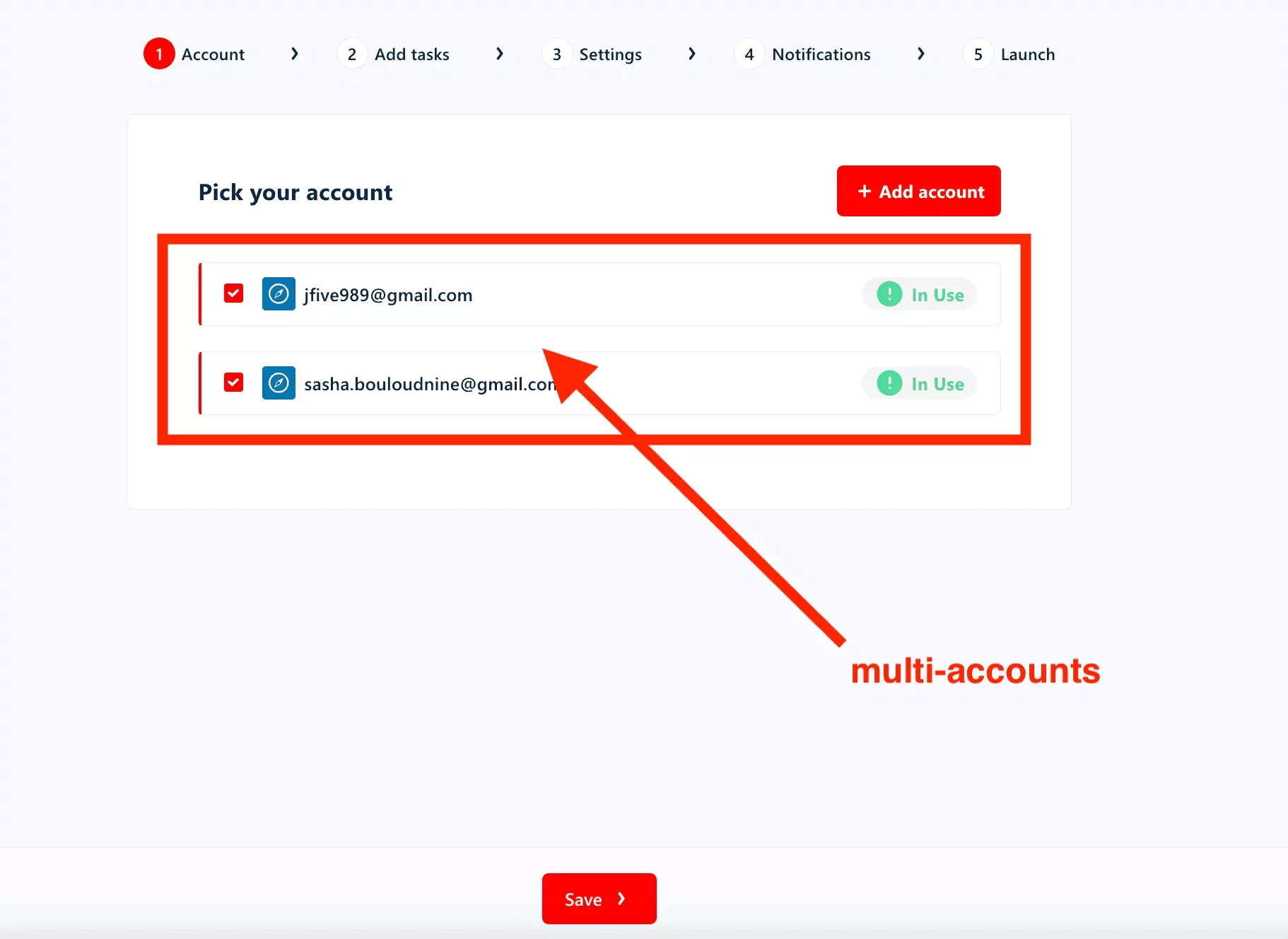
Task: Click the chevron between Settings and Notifications
Action: (693, 54)
